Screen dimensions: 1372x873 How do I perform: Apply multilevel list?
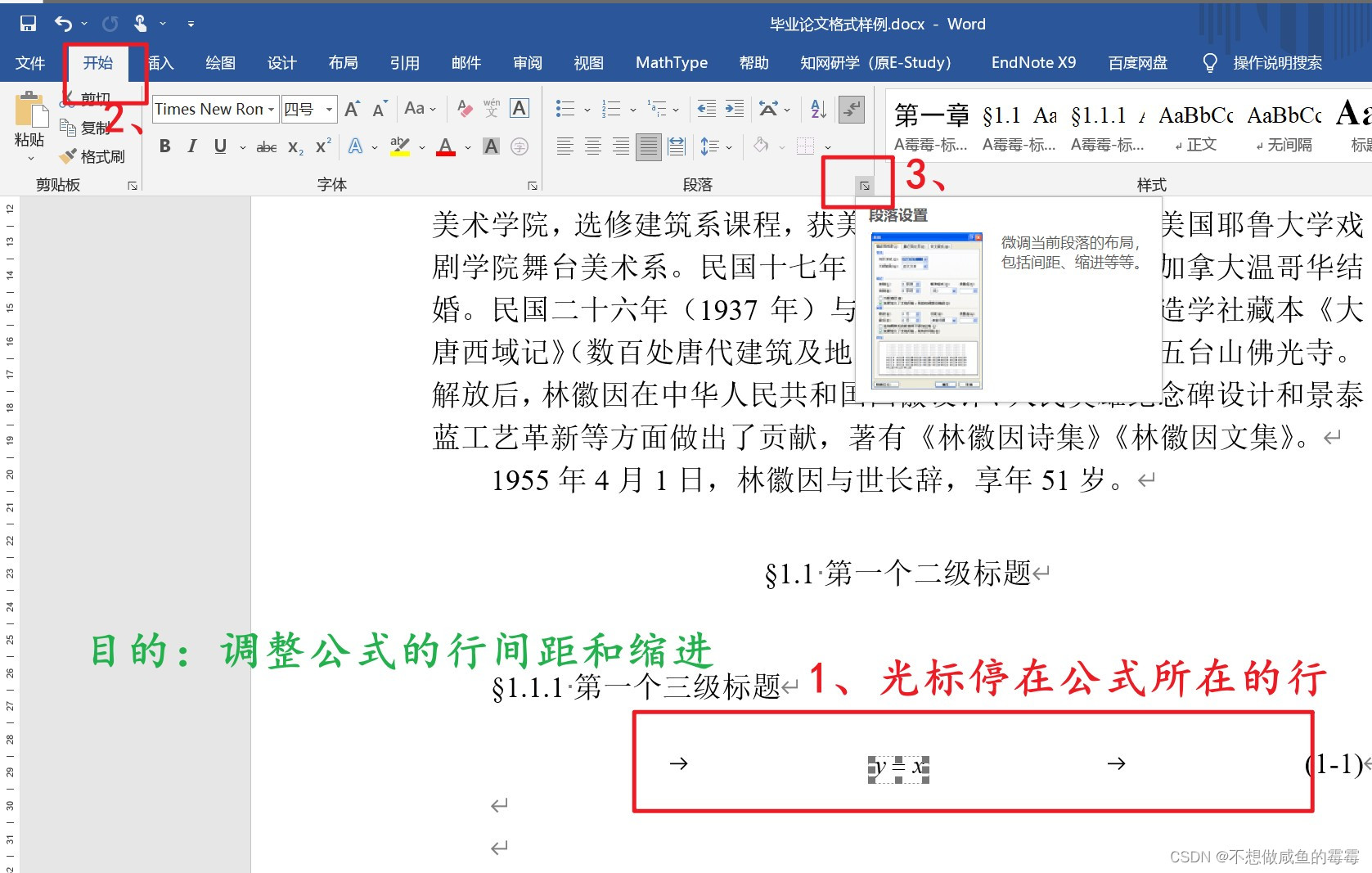(x=657, y=109)
